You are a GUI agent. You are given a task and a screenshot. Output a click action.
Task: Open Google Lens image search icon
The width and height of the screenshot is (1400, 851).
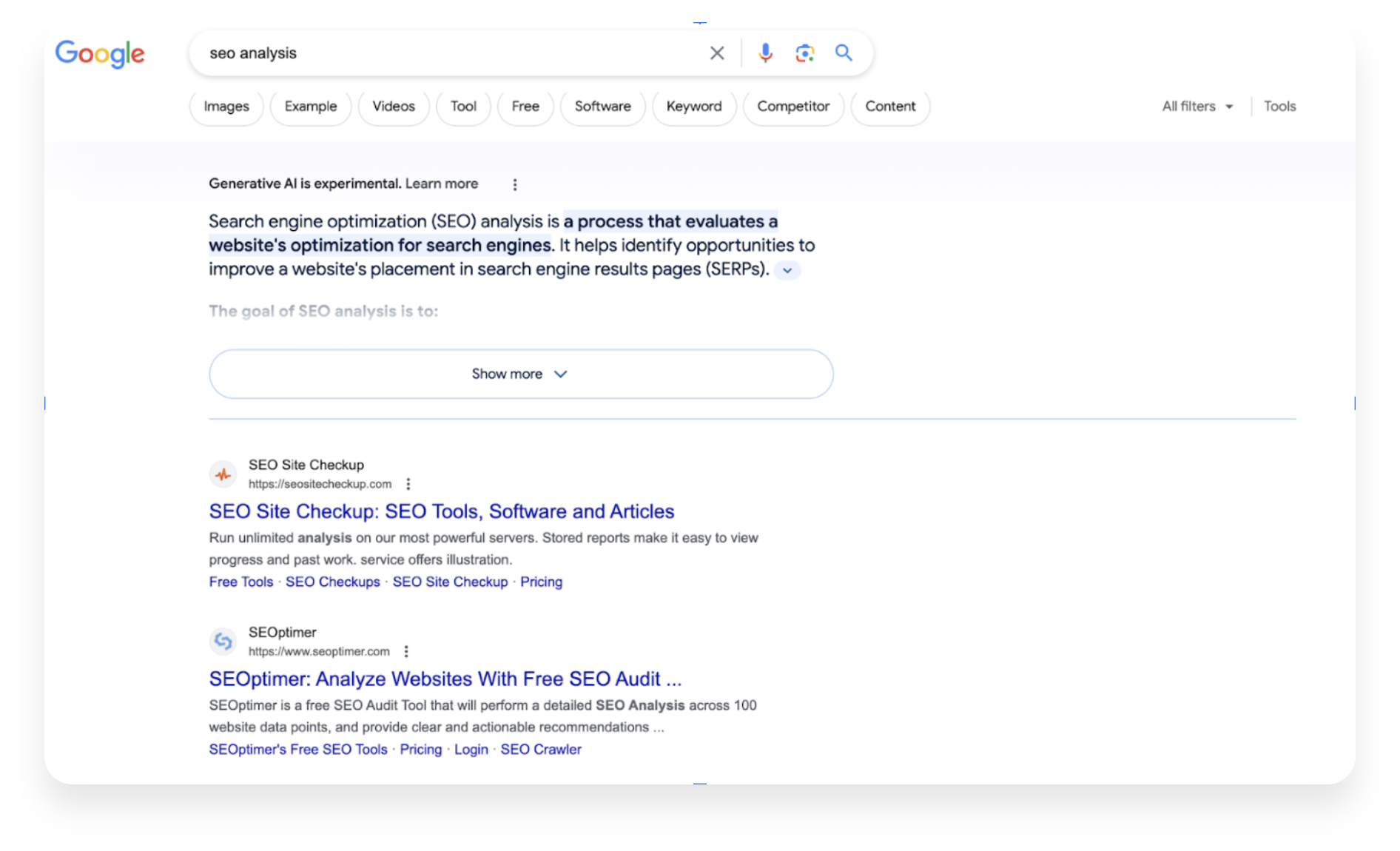[x=804, y=53]
